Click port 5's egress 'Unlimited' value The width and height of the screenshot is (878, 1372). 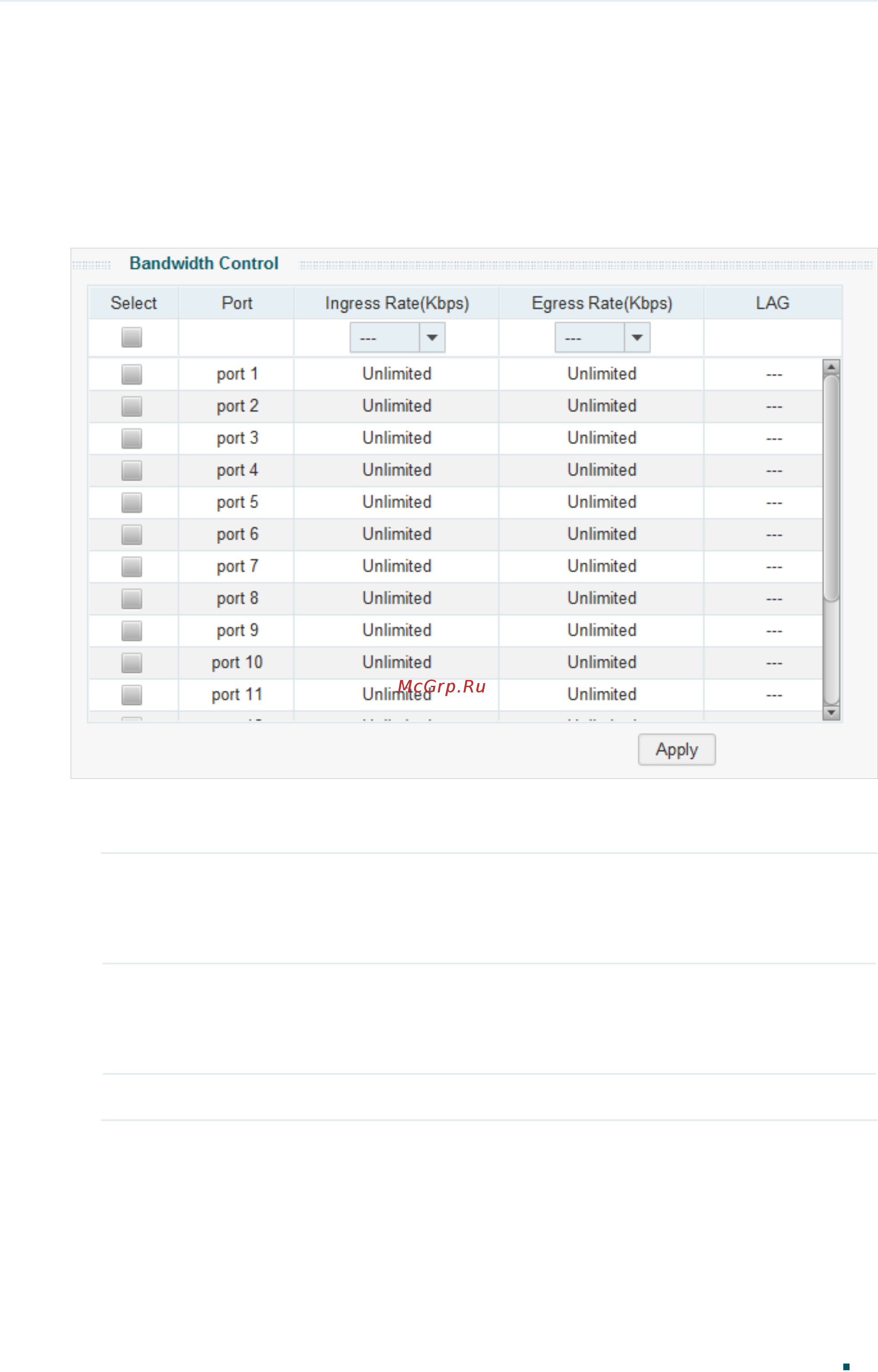point(601,502)
